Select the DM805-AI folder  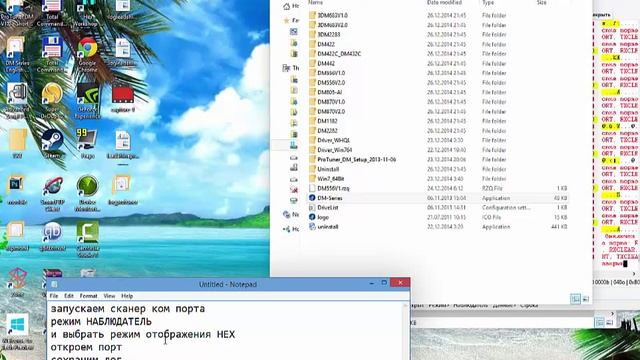click(x=438, y=92)
